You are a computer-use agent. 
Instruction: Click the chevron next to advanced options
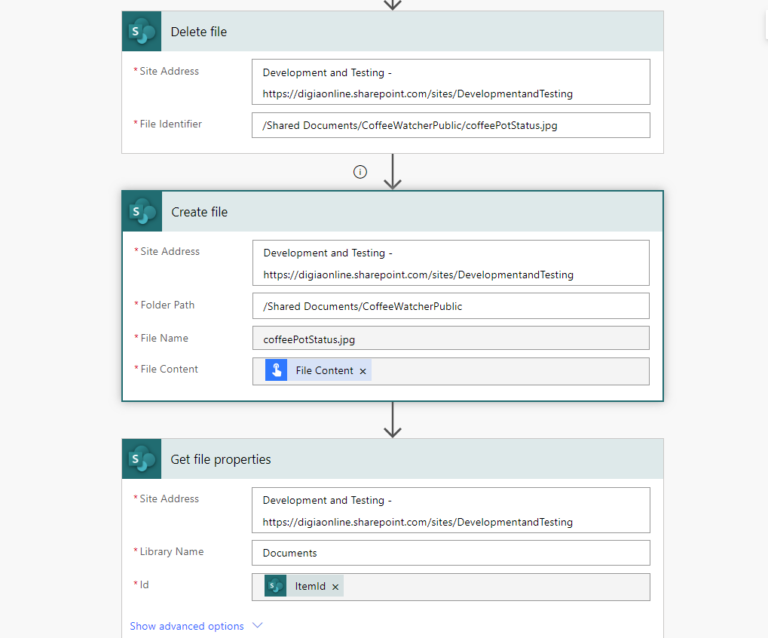click(x=258, y=625)
